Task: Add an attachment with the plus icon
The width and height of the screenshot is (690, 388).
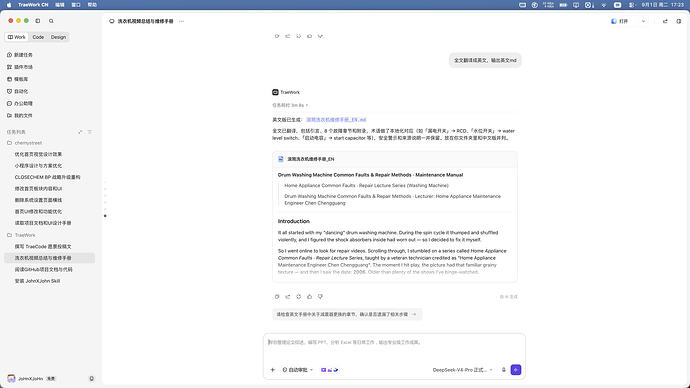Action: [x=272, y=370]
